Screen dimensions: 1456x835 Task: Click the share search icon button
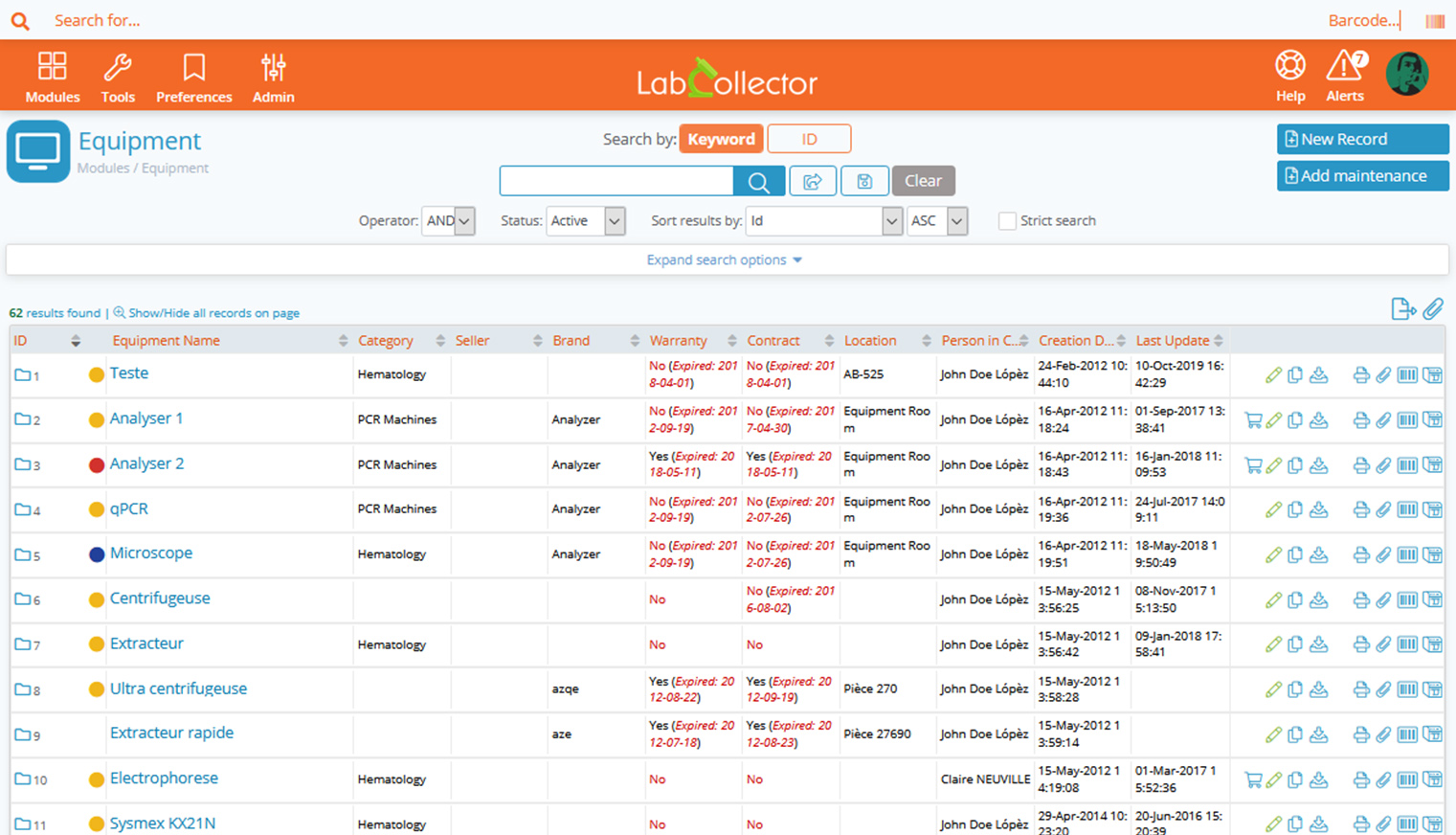point(813,181)
